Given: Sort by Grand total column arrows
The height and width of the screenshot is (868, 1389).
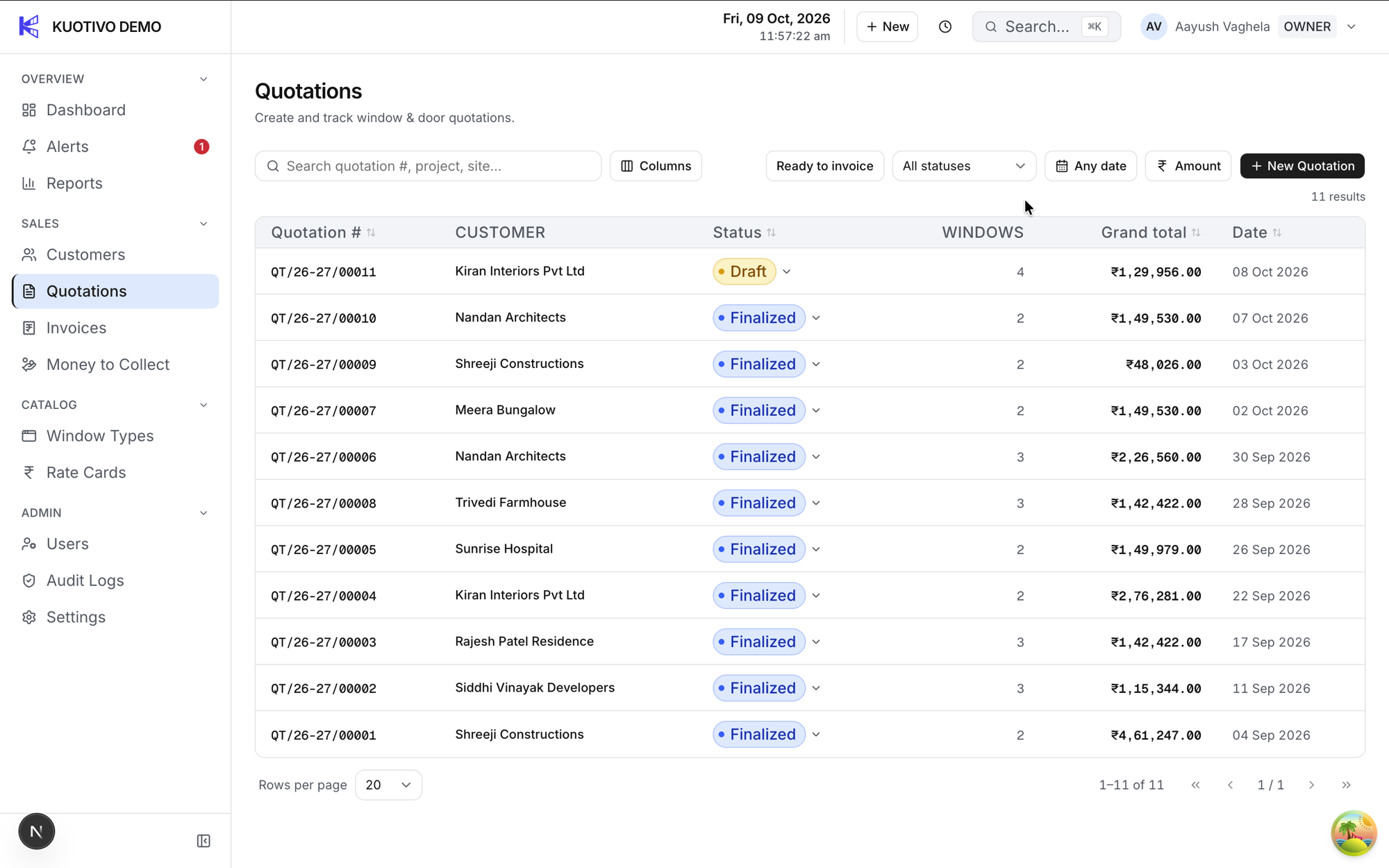Looking at the screenshot, I should (1196, 233).
